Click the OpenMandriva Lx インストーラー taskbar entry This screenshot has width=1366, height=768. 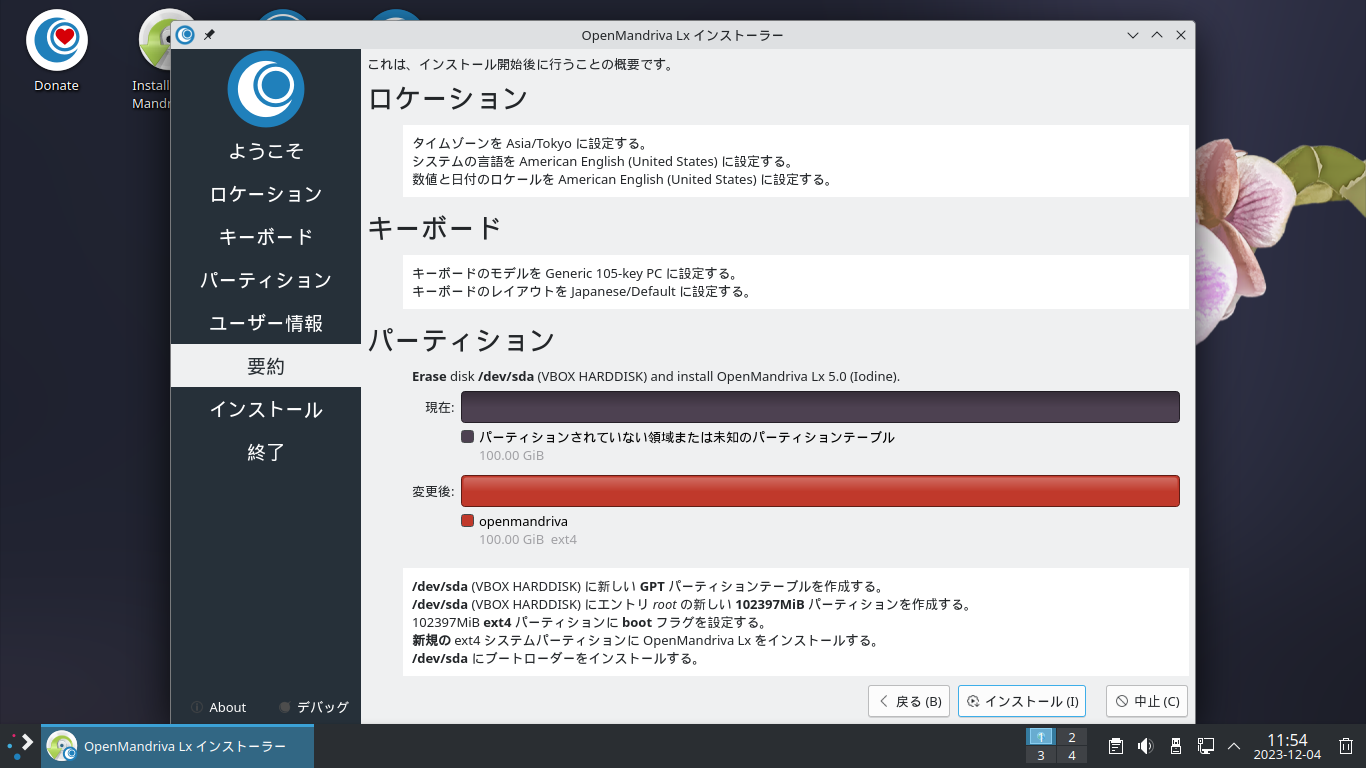[x=177, y=746]
